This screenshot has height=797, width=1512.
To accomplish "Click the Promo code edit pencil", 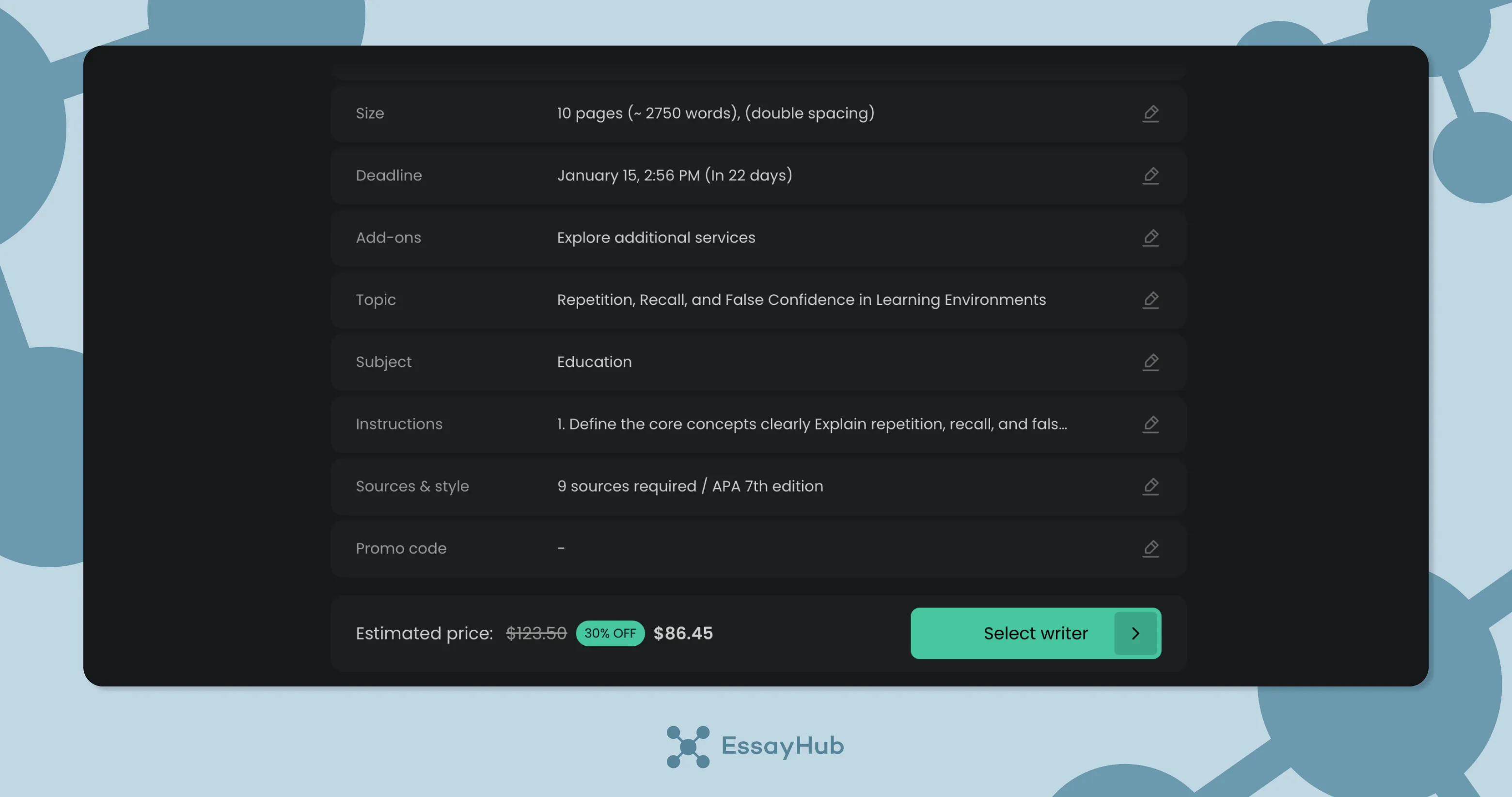I will click(x=1150, y=549).
